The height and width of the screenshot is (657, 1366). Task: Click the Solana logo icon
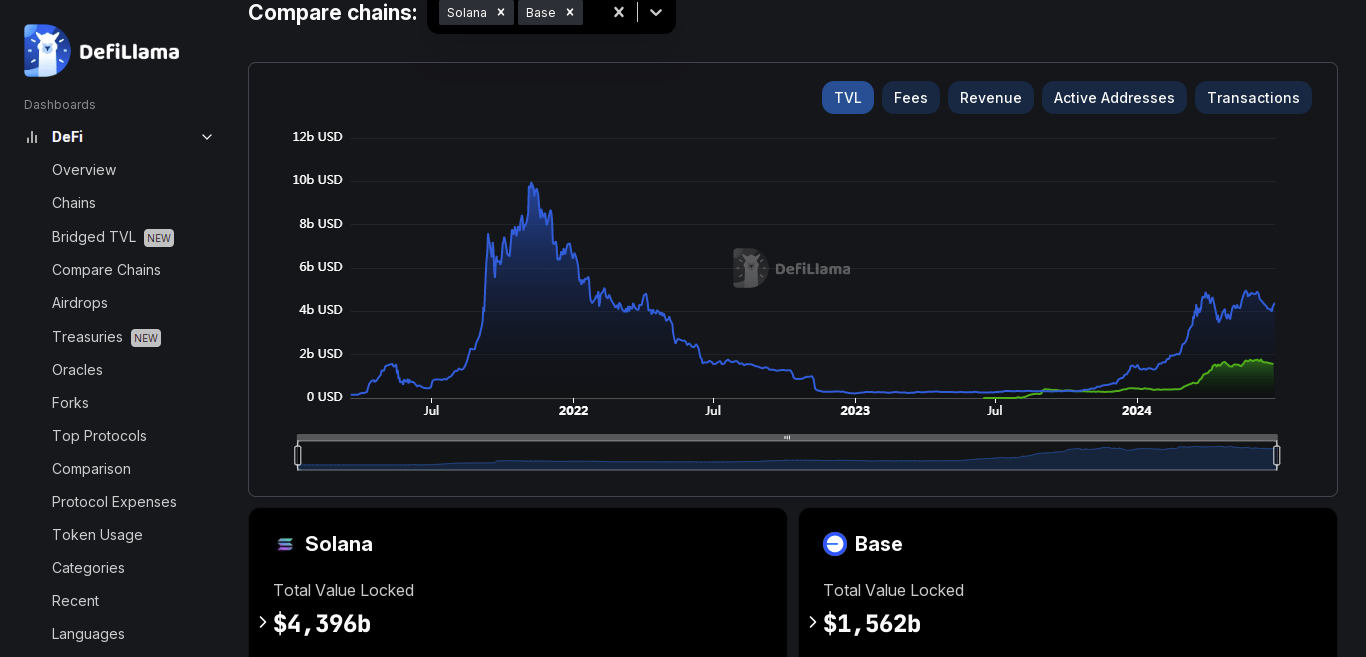click(x=285, y=544)
